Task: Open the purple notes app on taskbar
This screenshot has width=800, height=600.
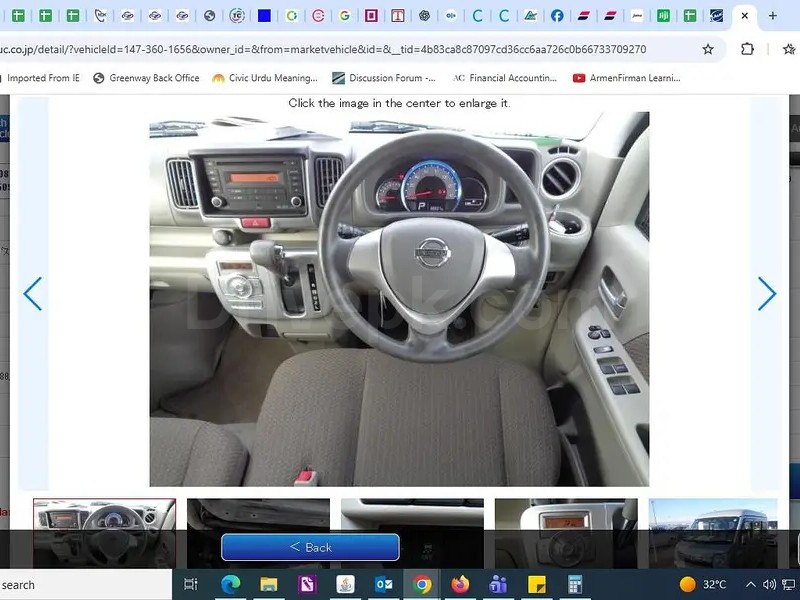Action: click(307, 584)
